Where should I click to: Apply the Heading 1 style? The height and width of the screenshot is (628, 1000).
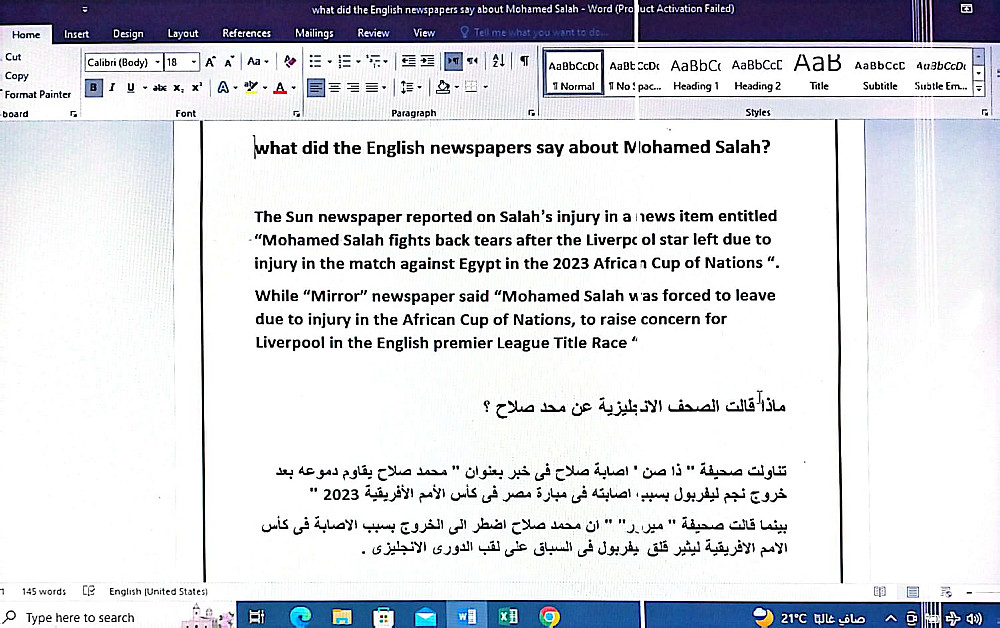[x=696, y=74]
